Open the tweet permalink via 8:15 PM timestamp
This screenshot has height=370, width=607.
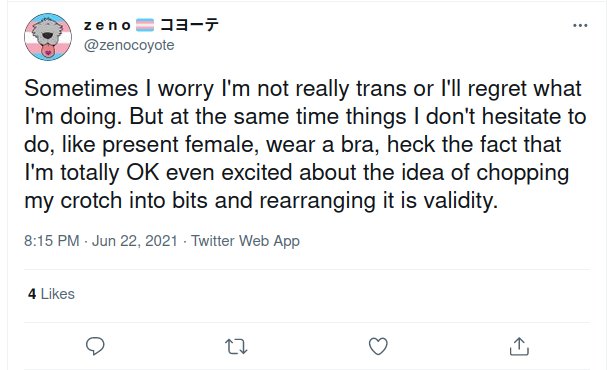(x=51, y=241)
